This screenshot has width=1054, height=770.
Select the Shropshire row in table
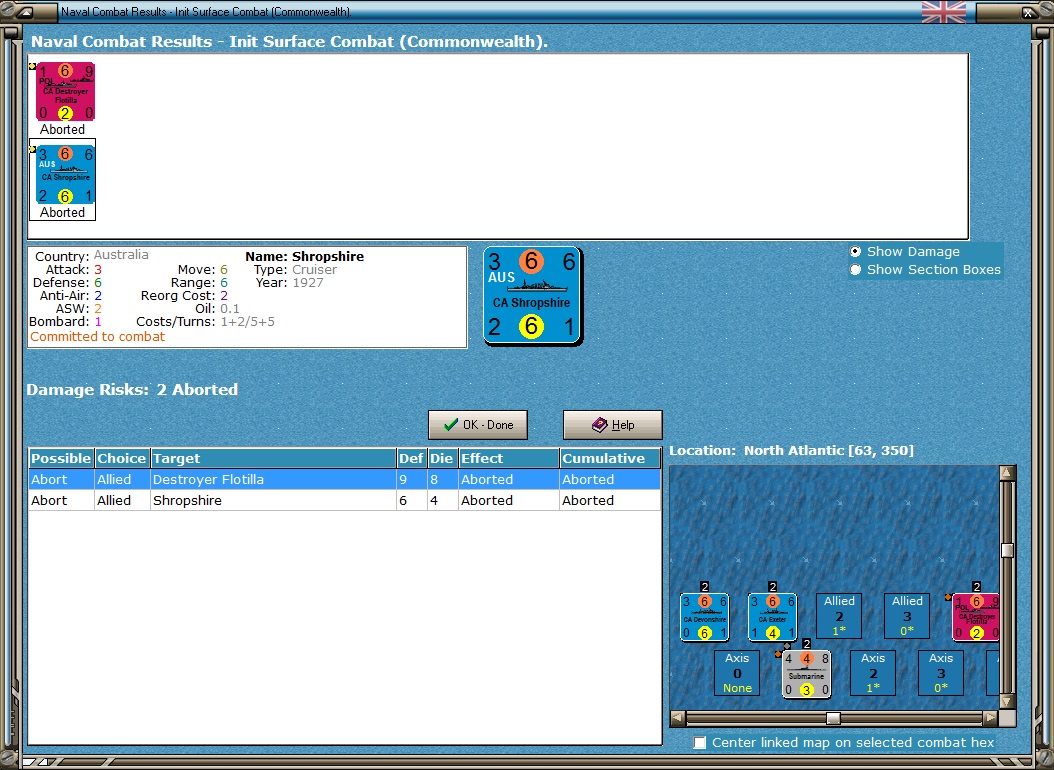345,500
